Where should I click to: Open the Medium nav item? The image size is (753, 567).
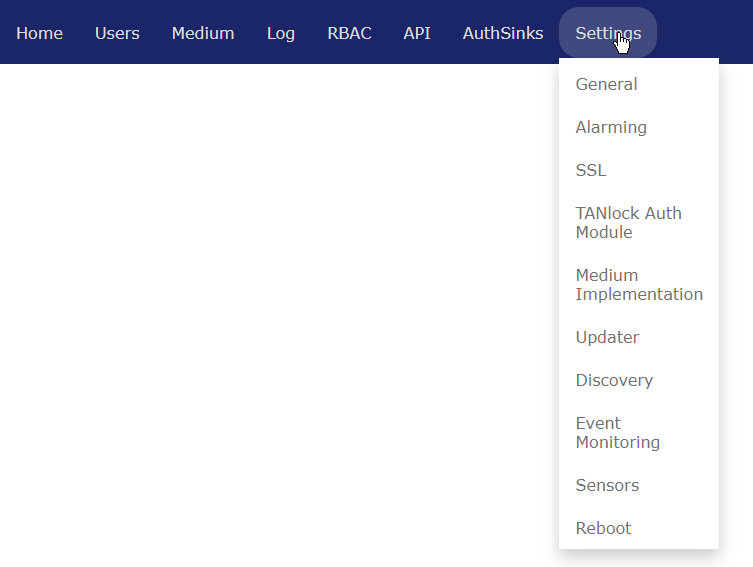(202, 33)
